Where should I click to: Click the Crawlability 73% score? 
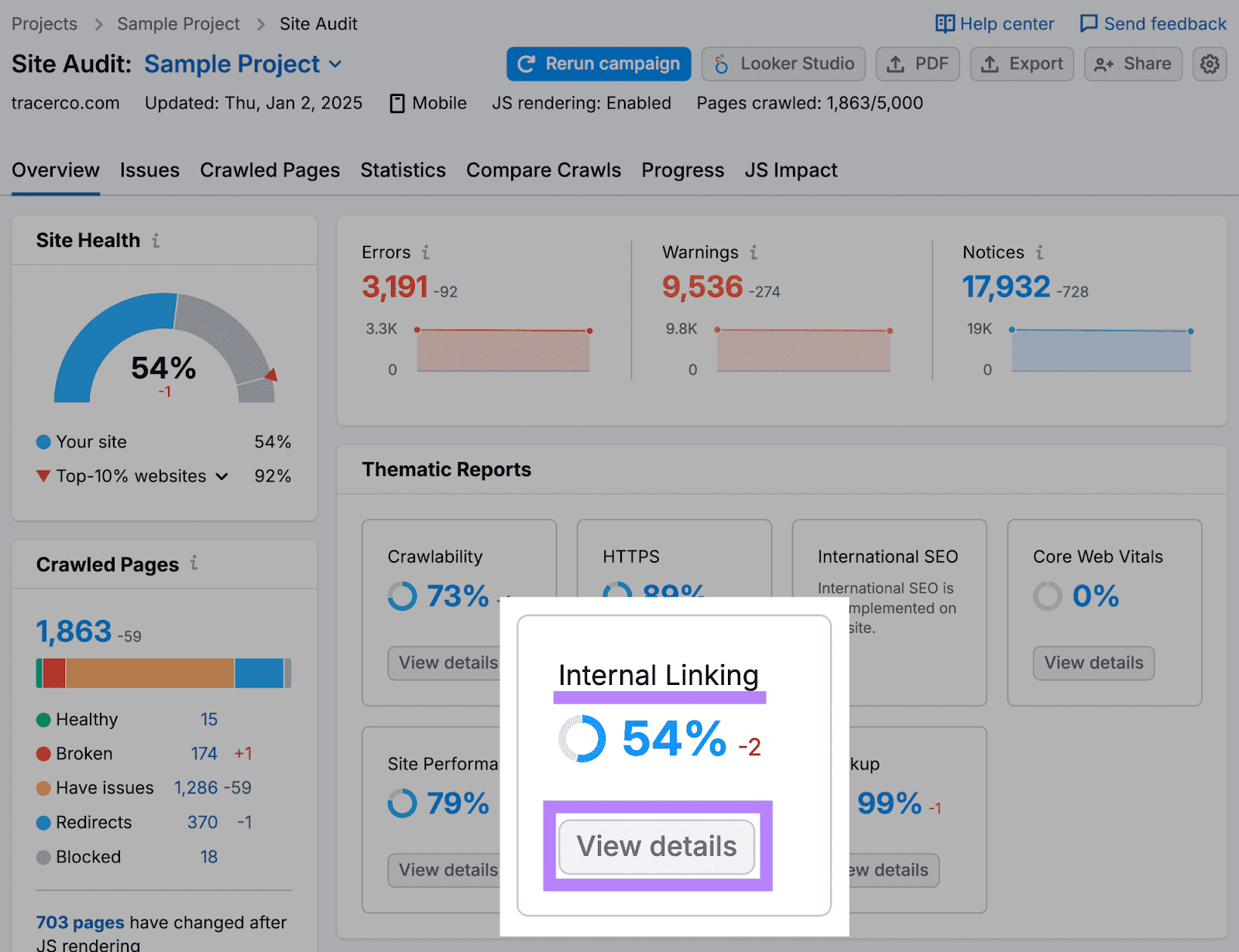[x=458, y=596]
